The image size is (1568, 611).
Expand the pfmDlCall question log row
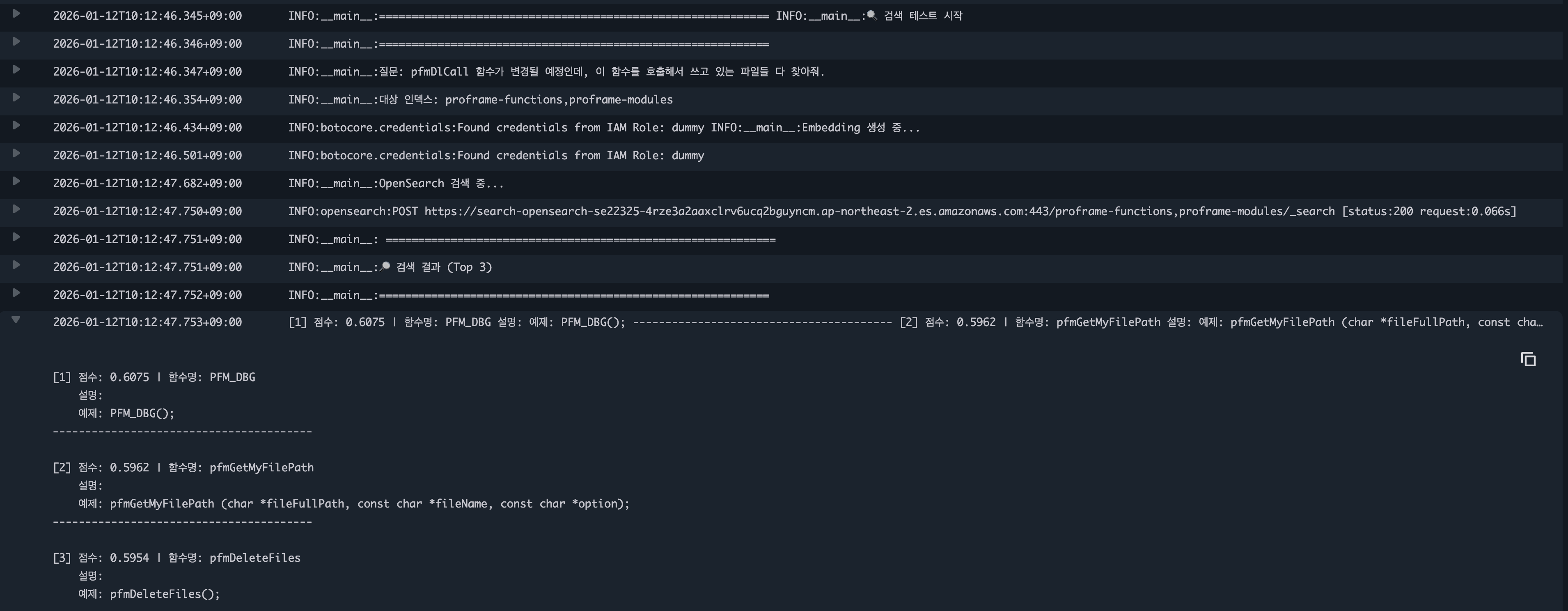click(16, 69)
